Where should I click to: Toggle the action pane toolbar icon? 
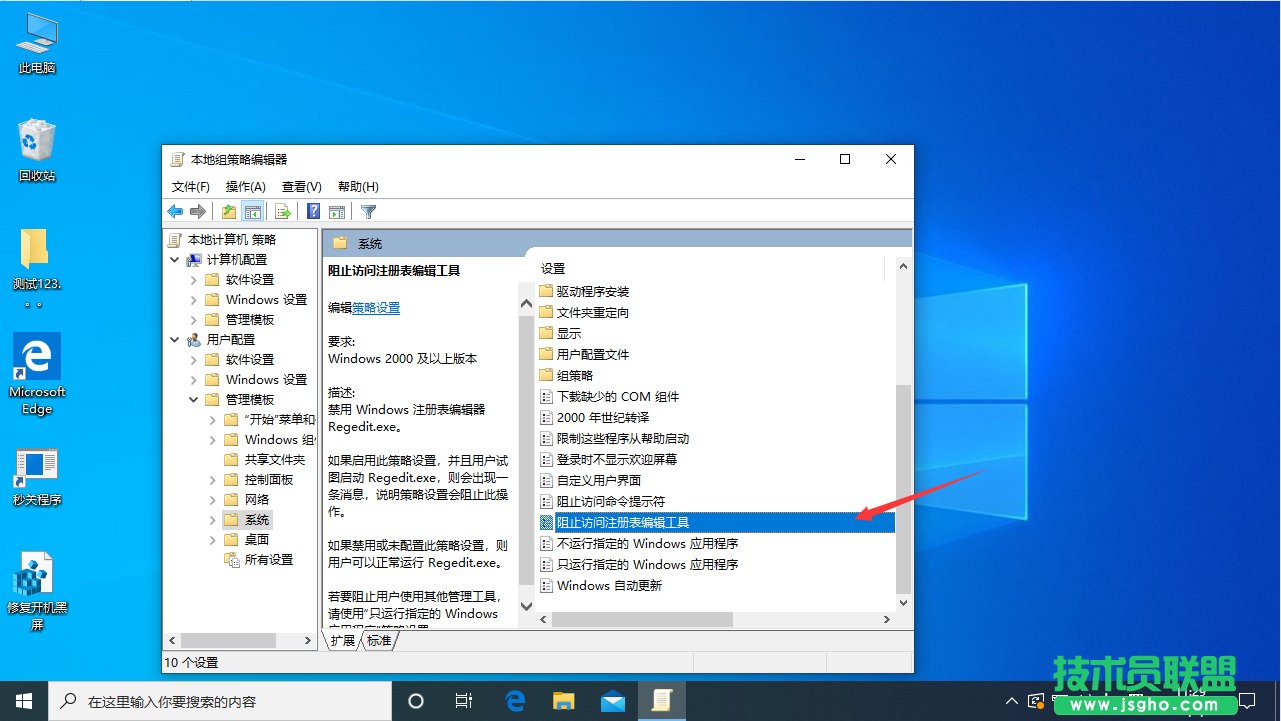click(x=337, y=211)
